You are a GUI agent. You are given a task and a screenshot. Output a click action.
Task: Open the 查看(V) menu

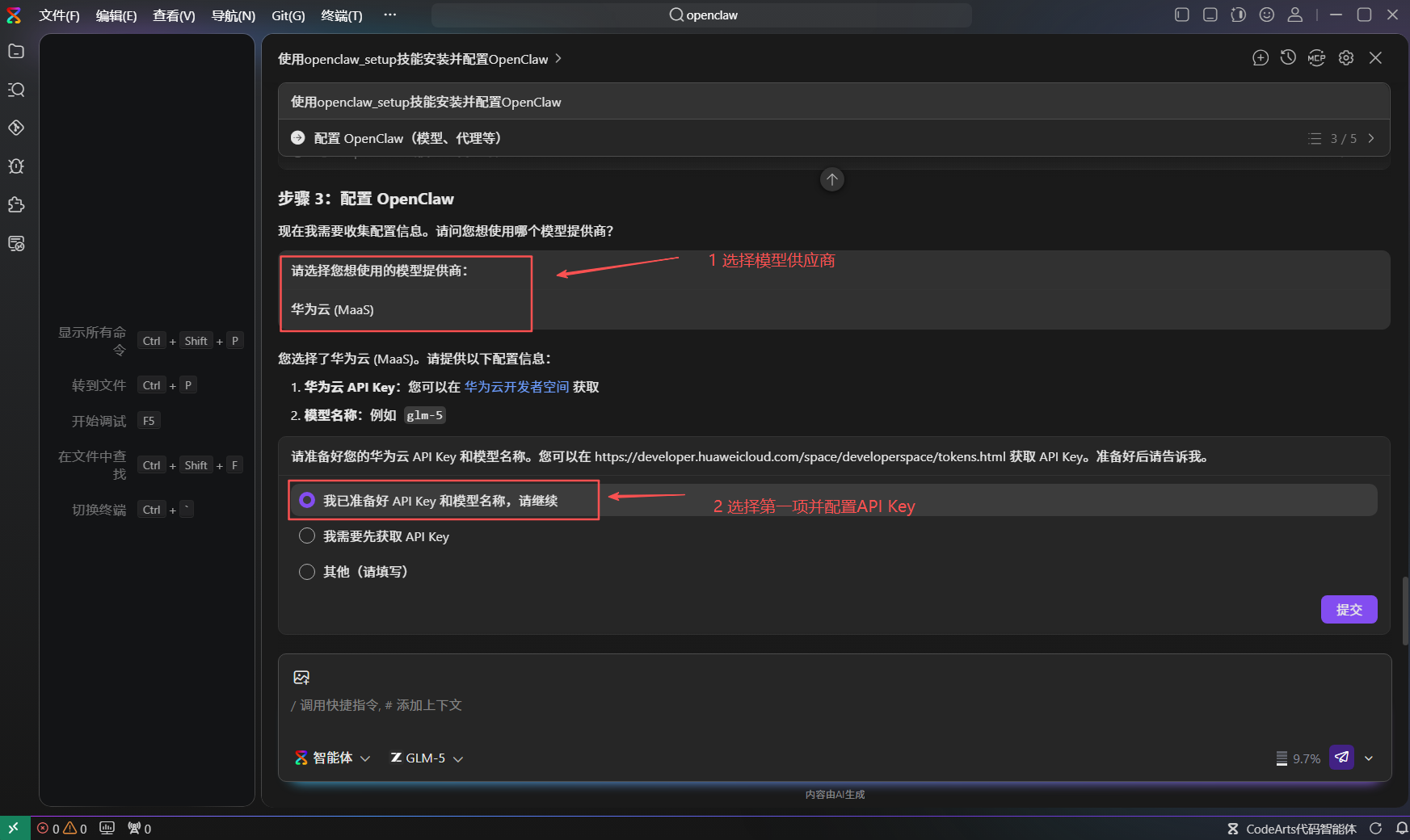(x=174, y=15)
